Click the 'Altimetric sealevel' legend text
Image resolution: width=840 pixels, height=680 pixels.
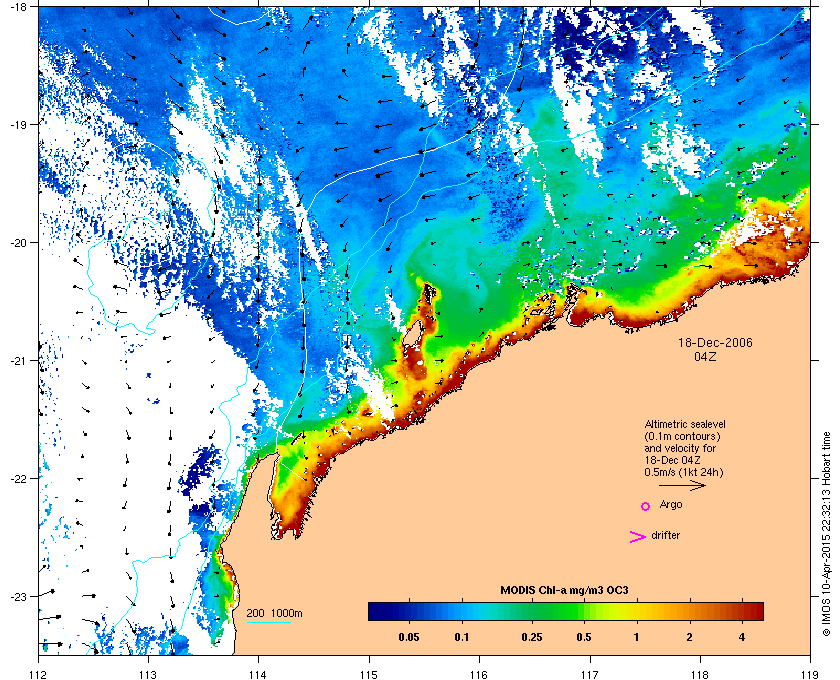coord(685,424)
